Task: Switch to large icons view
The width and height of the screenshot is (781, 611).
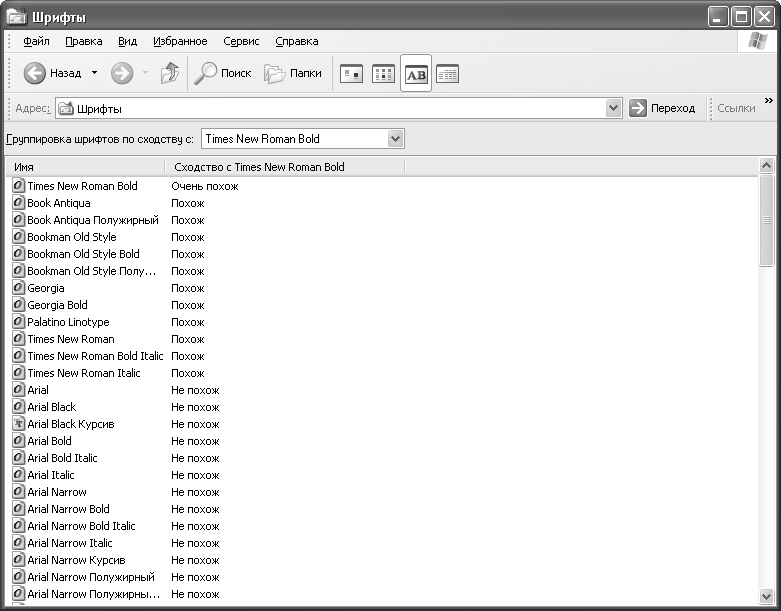Action: [351, 74]
